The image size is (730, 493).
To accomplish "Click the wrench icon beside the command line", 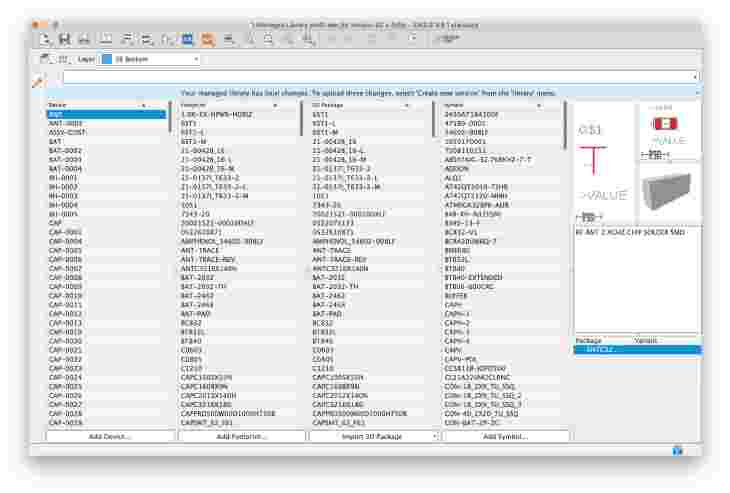I will [38, 81].
